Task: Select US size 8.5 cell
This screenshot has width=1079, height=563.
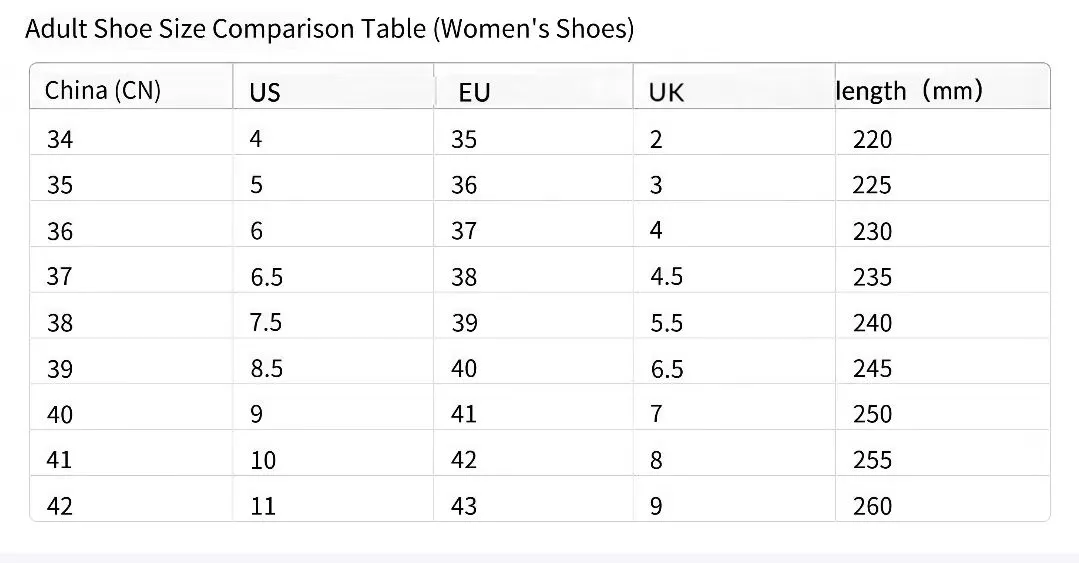Action: [267, 369]
